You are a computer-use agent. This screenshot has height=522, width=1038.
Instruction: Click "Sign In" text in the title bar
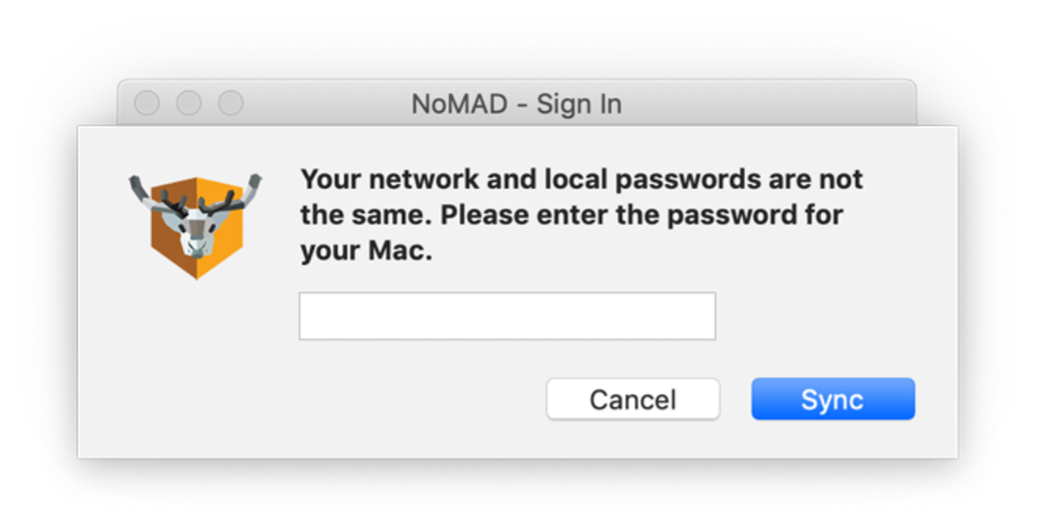click(579, 104)
